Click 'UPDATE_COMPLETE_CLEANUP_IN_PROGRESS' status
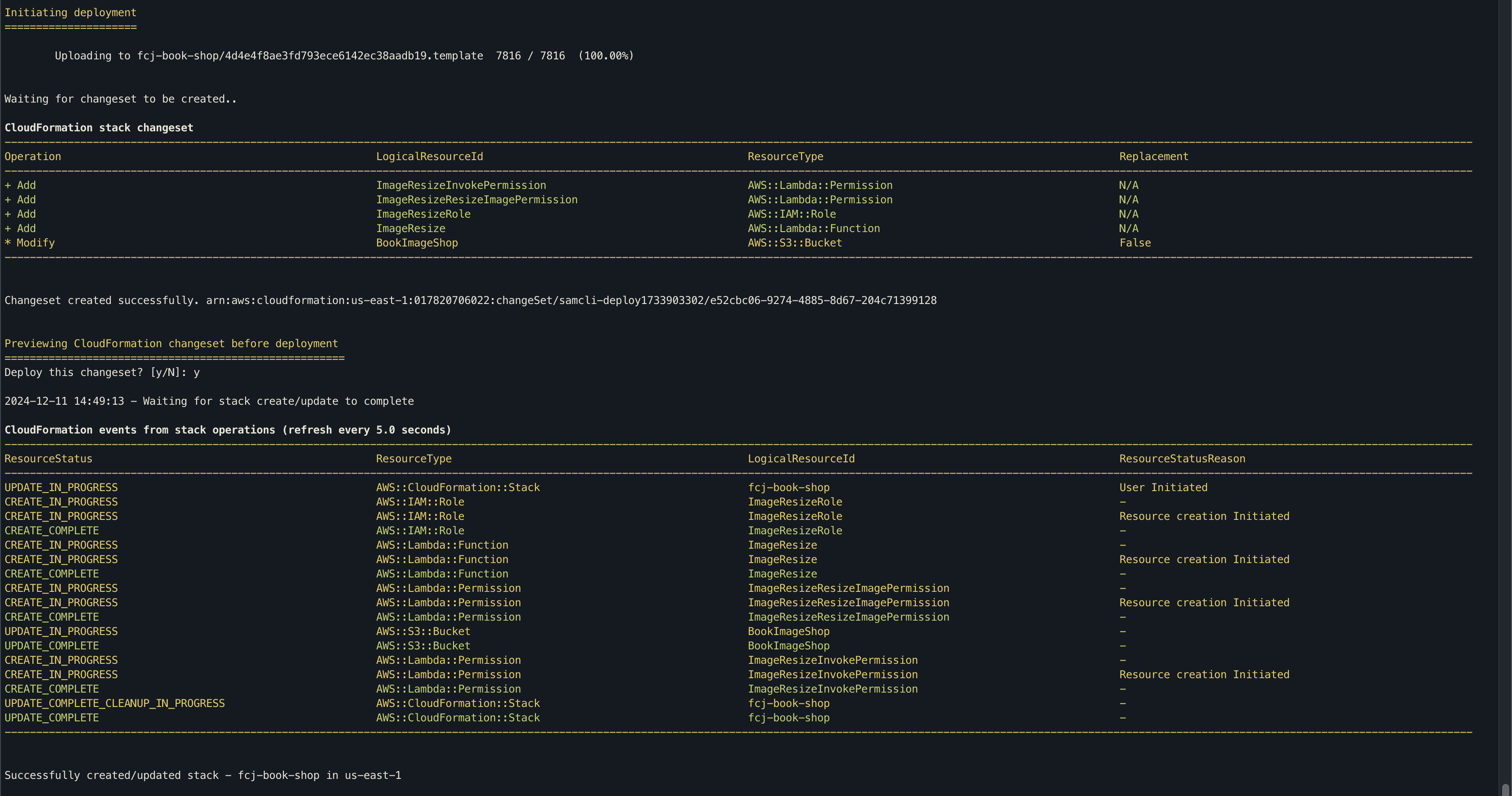Viewport: 1512px width, 796px height. (x=114, y=703)
